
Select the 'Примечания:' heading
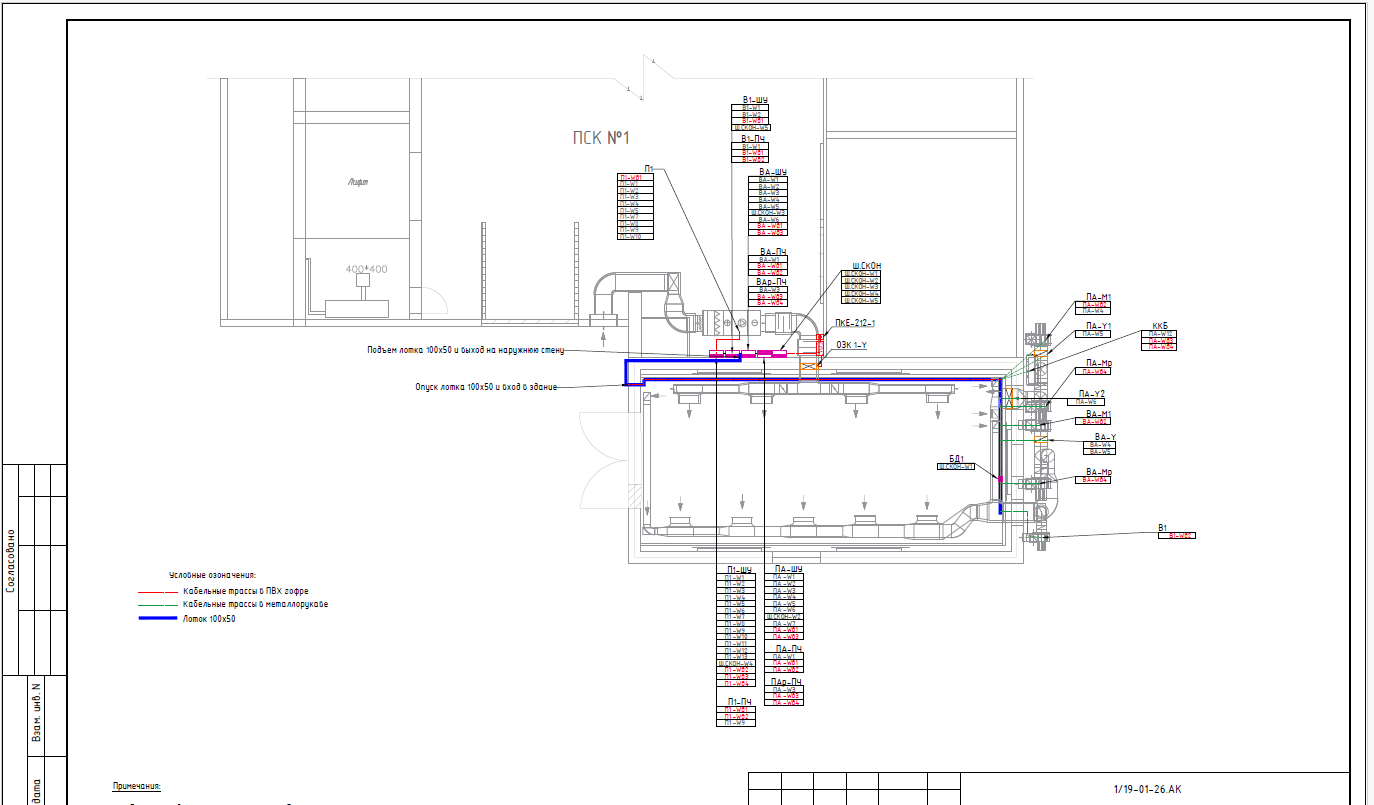click(136, 786)
